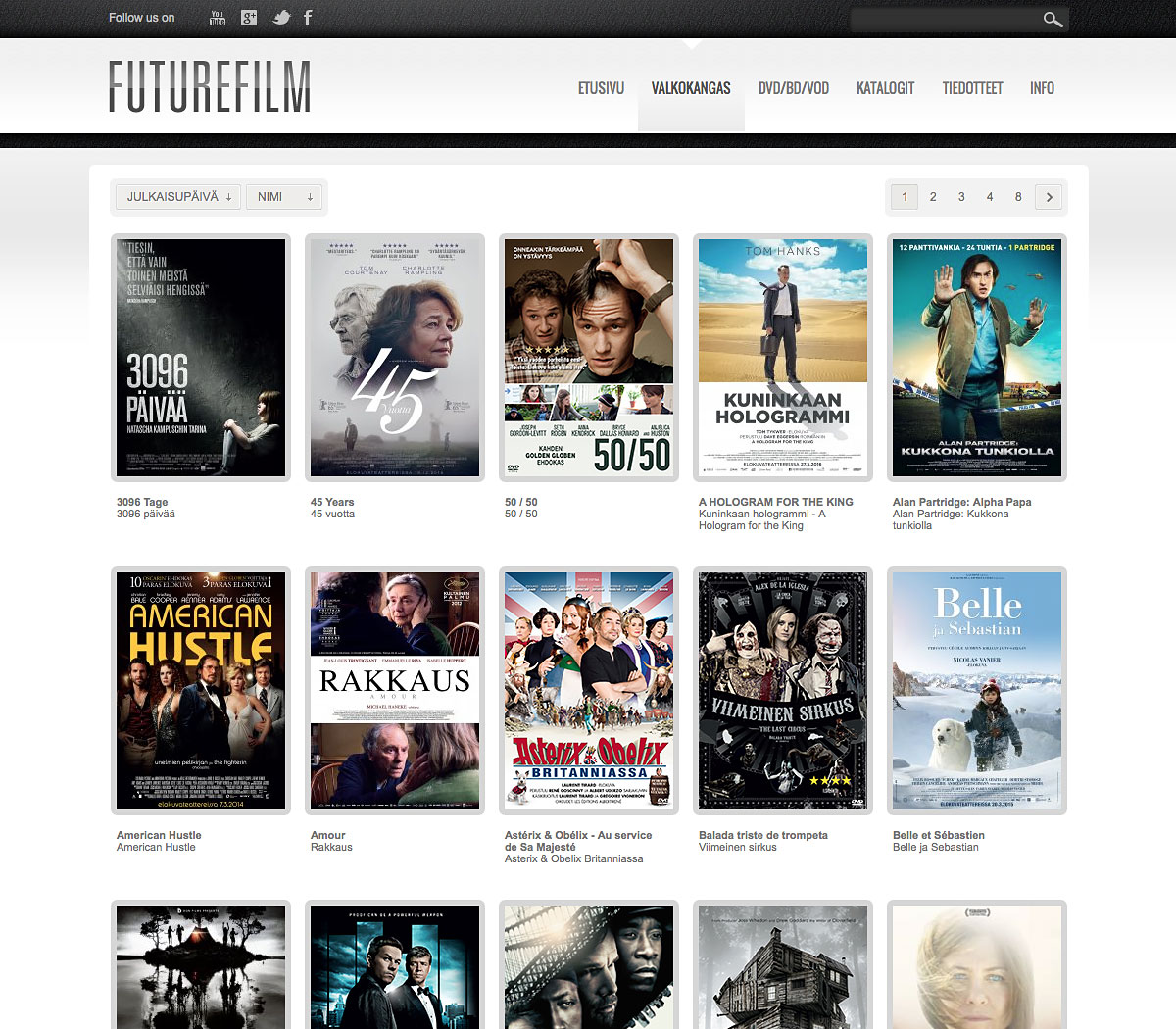The image size is (1176, 1029).
Task: Open the Belle ja Sebastian poster
Action: [x=977, y=691]
